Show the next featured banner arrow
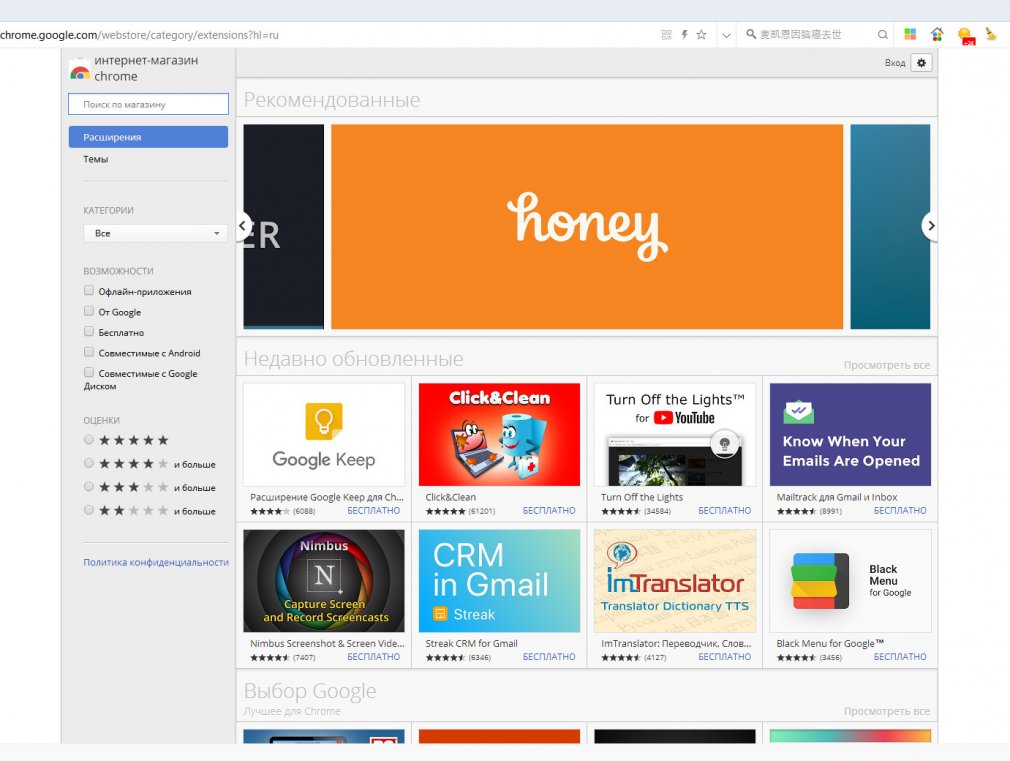Image resolution: width=1010 pixels, height=761 pixels. (930, 226)
